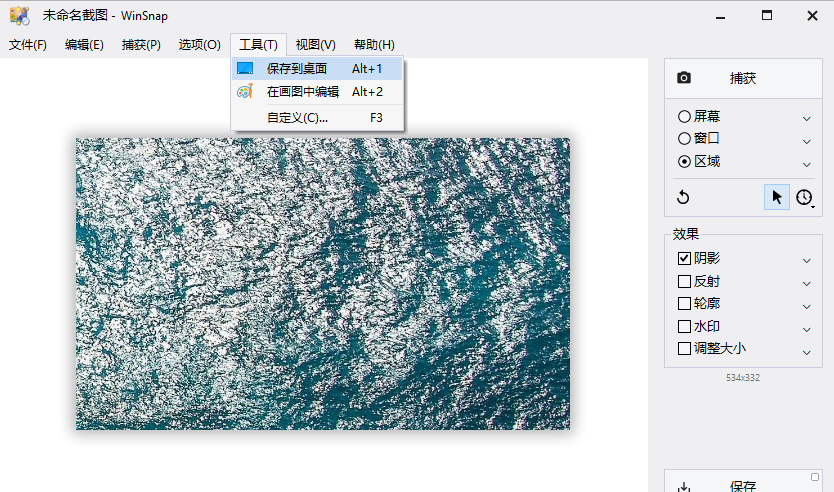Expand the 阴影 settings chevron
834x492 pixels.
point(806,261)
